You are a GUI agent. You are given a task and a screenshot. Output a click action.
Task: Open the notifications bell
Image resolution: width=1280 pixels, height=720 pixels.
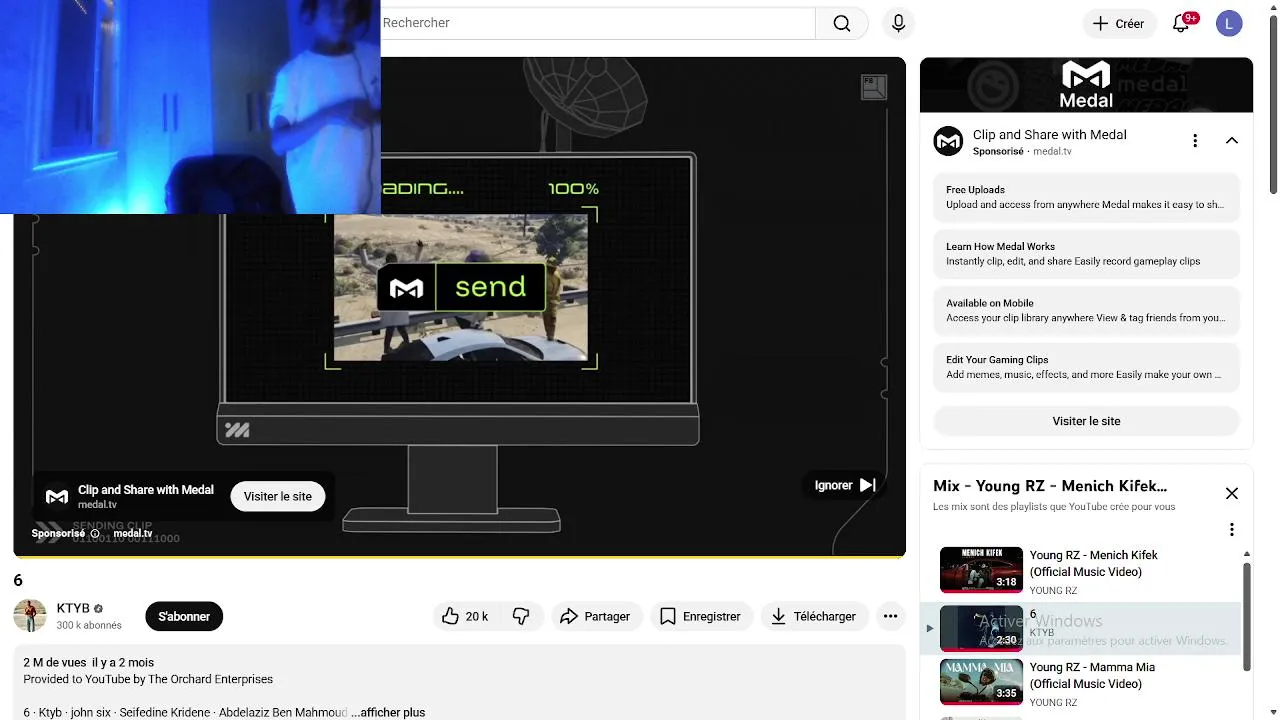pyautogui.click(x=1181, y=23)
